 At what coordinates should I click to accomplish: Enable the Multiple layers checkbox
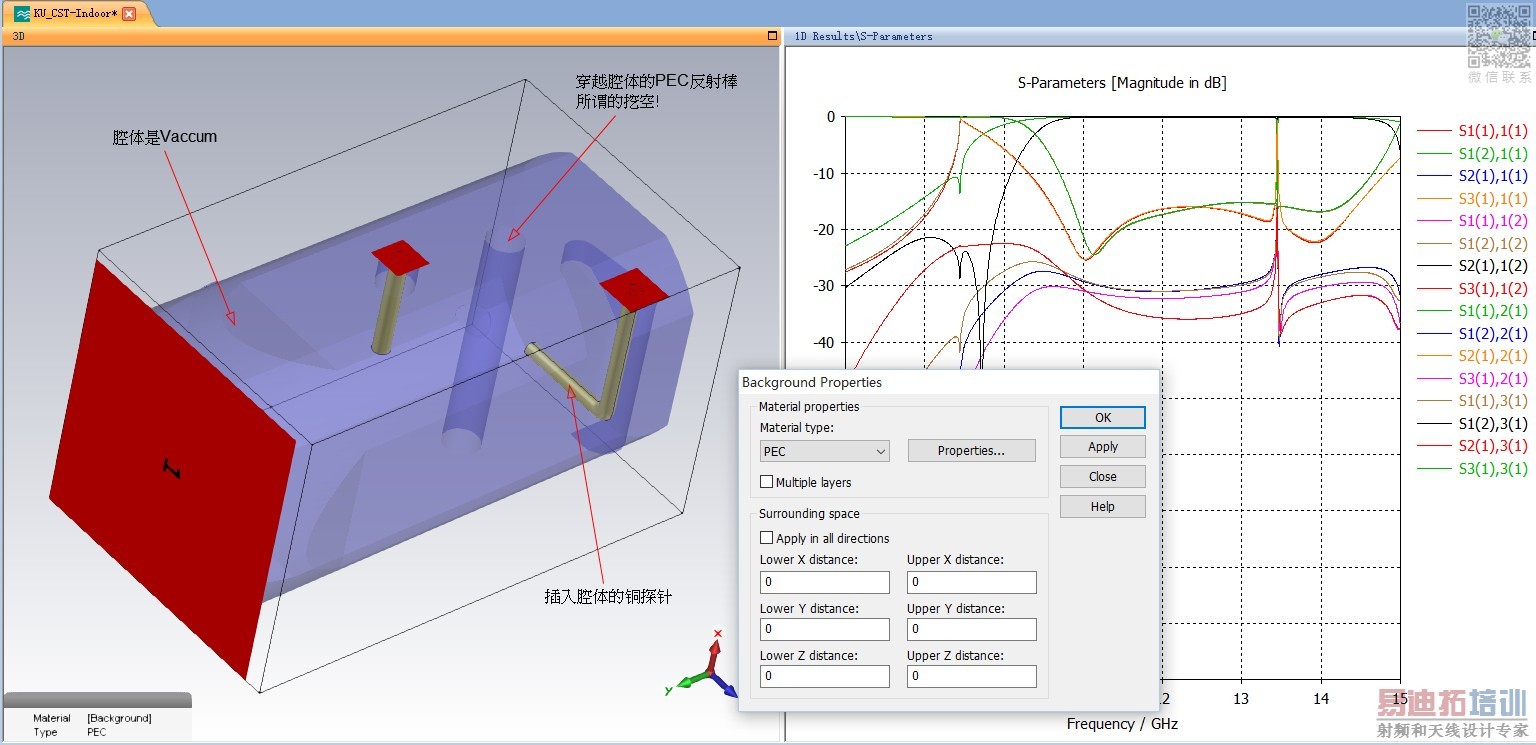coord(767,482)
